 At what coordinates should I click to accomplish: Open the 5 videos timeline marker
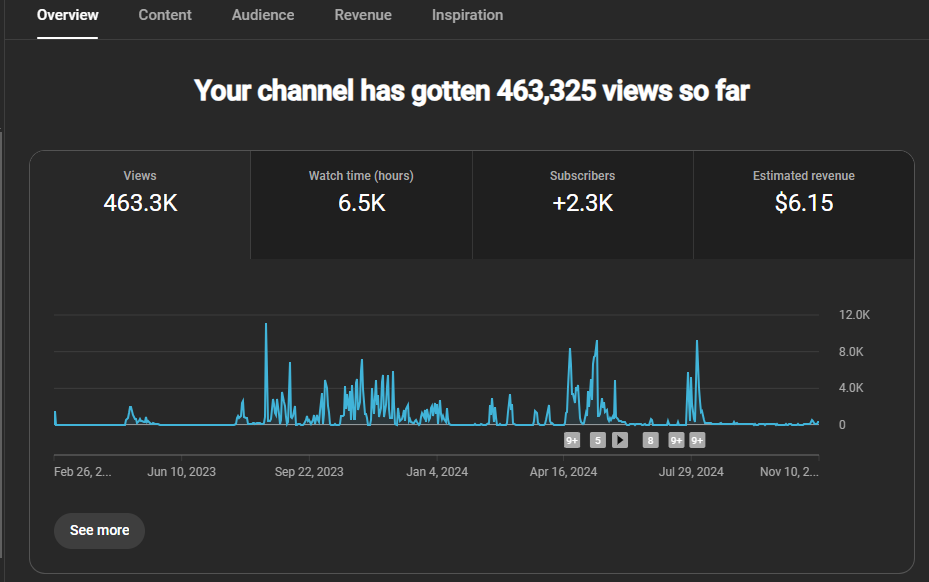tap(598, 440)
